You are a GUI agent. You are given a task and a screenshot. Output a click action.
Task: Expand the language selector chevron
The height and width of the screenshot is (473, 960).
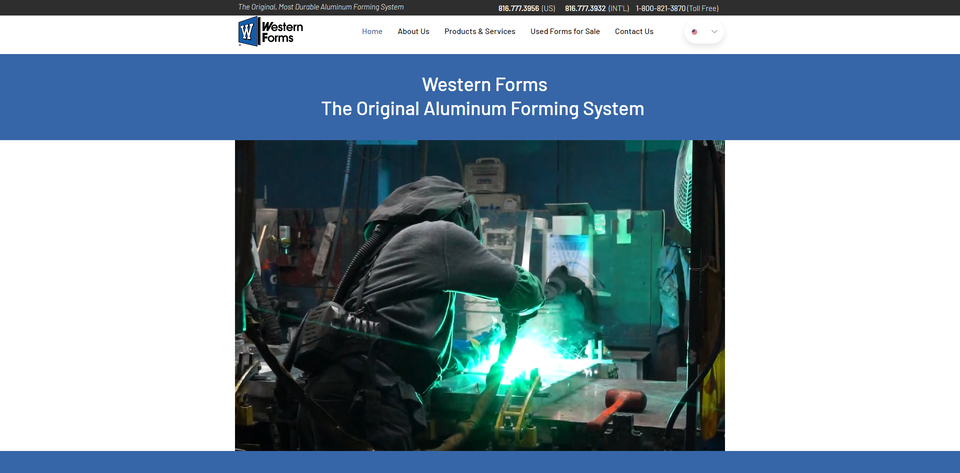coord(714,32)
